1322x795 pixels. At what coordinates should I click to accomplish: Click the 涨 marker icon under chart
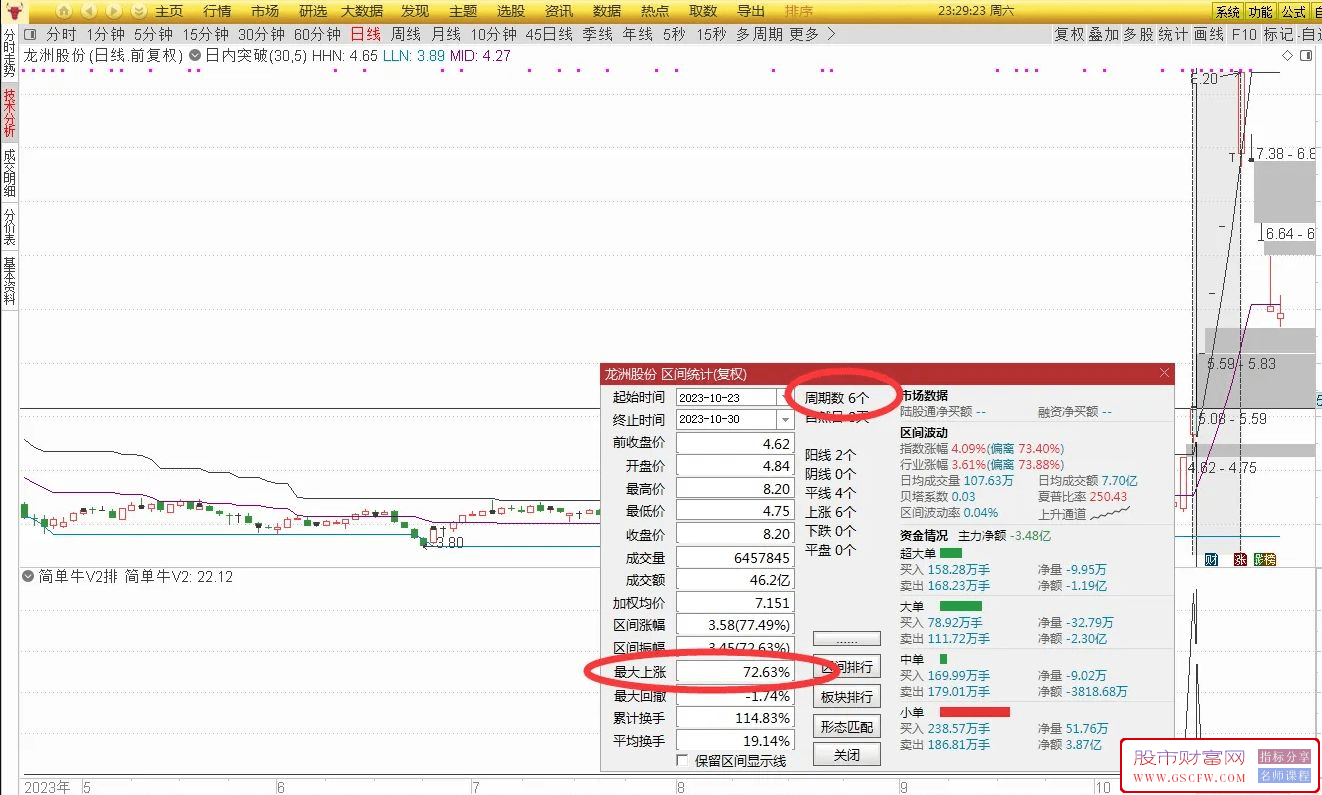1241,559
